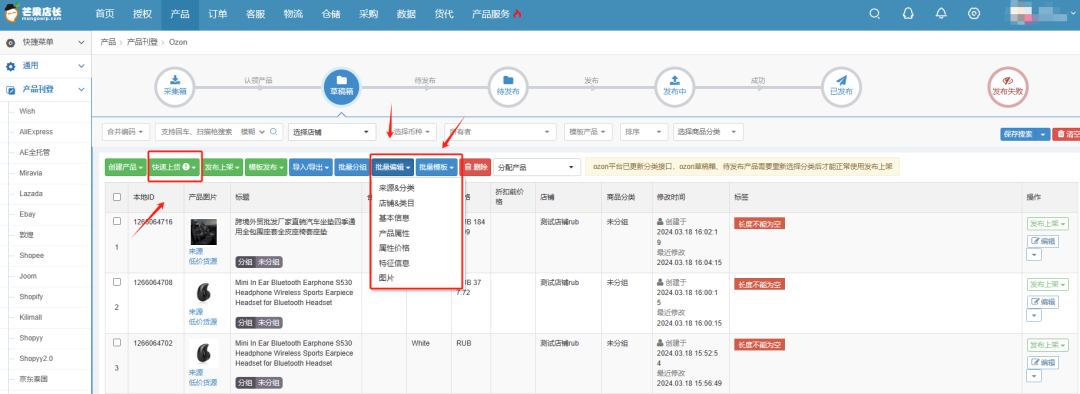Choose 店铺&类目 from the 批量编辑 menu
The height and width of the screenshot is (394, 1080).
pyautogui.click(x=397, y=203)
